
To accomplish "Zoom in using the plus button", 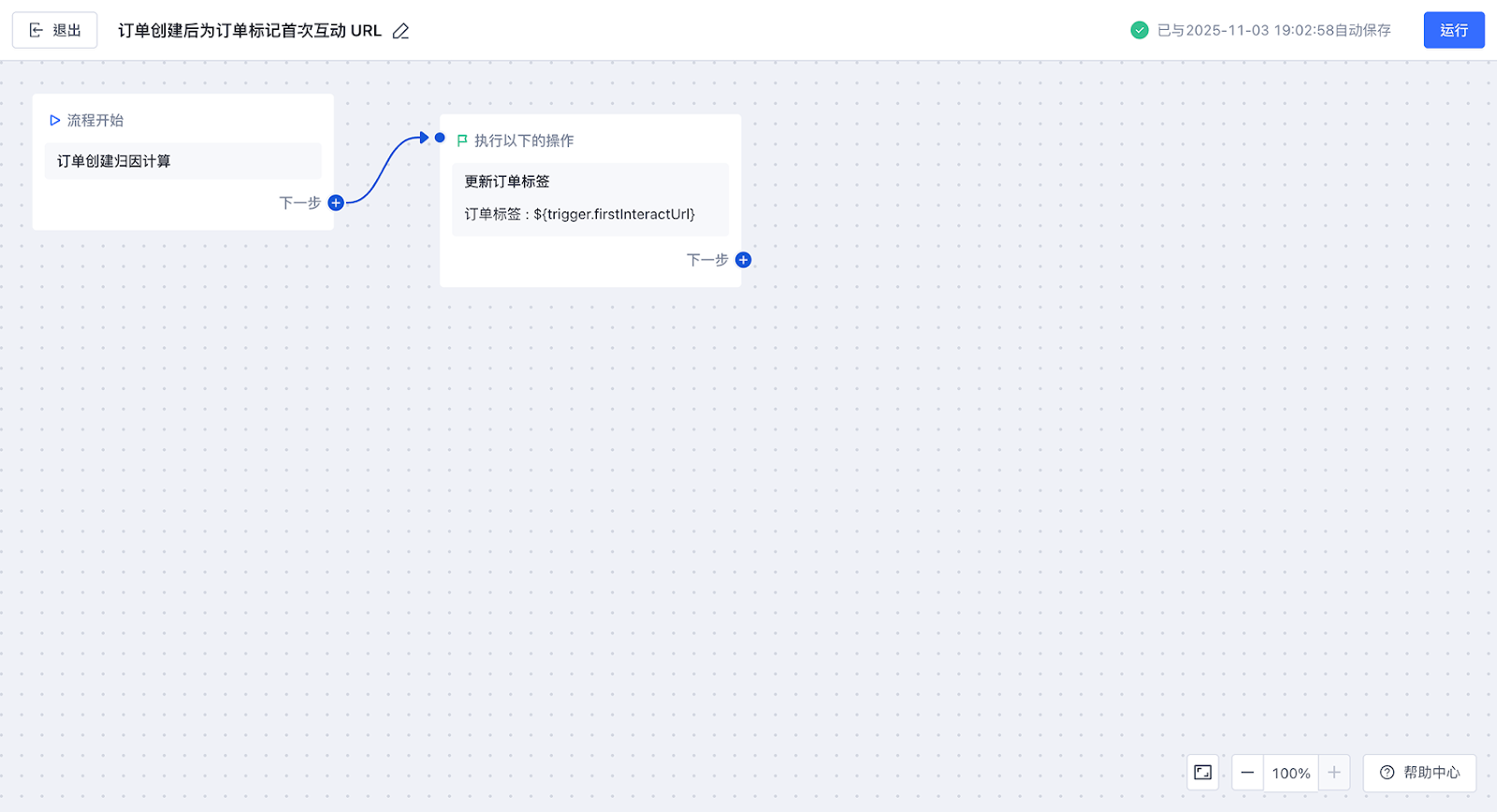I will 1334,773.
